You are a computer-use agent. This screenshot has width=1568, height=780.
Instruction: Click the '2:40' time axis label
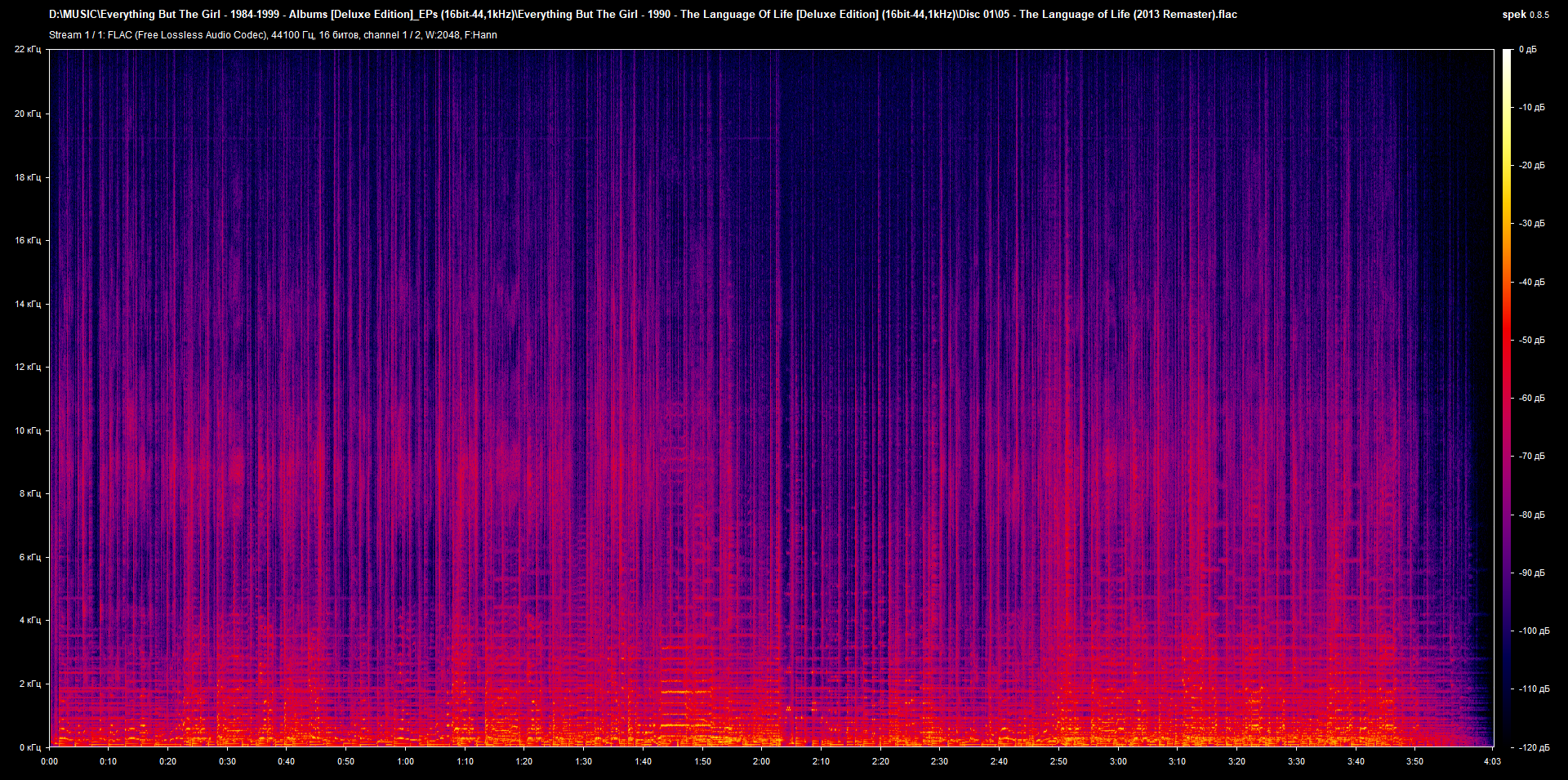pyautogui.click(x=999, y=761)
